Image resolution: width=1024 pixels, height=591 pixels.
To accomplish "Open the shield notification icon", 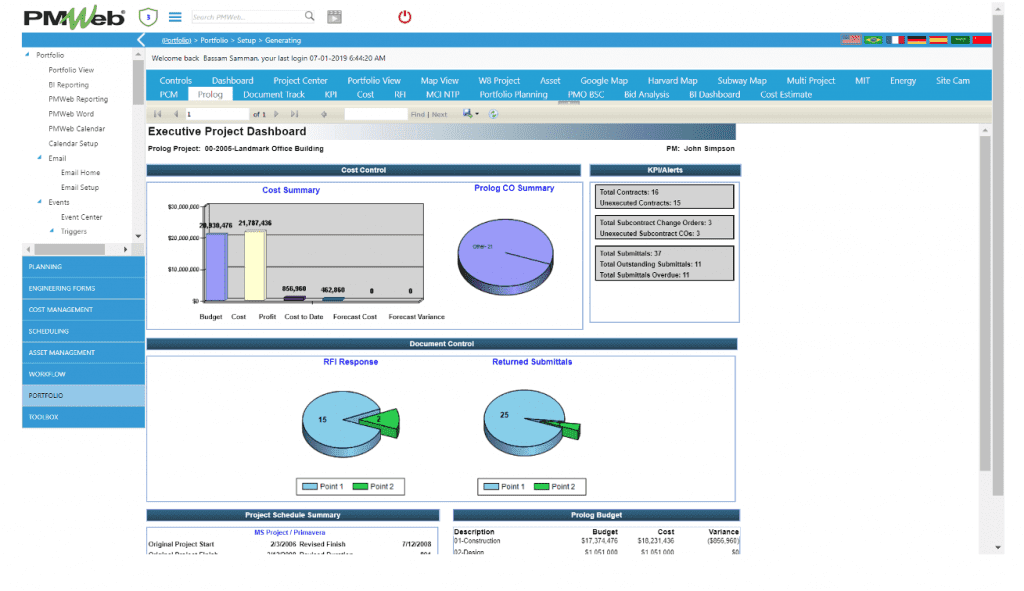I will (x=148, y=17).
